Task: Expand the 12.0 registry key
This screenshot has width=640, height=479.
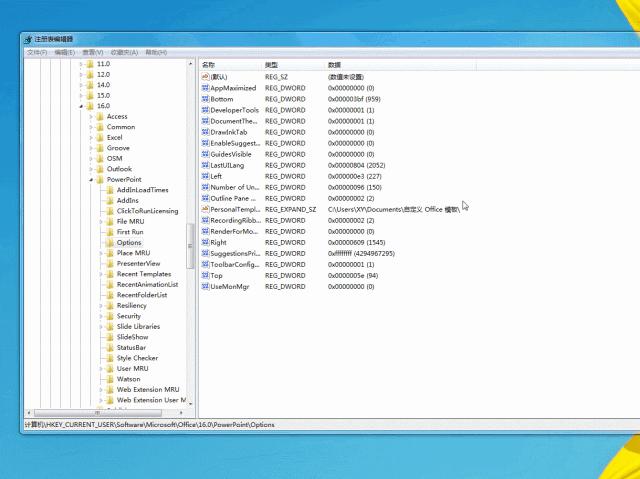Action: click(x=81, y=75)
